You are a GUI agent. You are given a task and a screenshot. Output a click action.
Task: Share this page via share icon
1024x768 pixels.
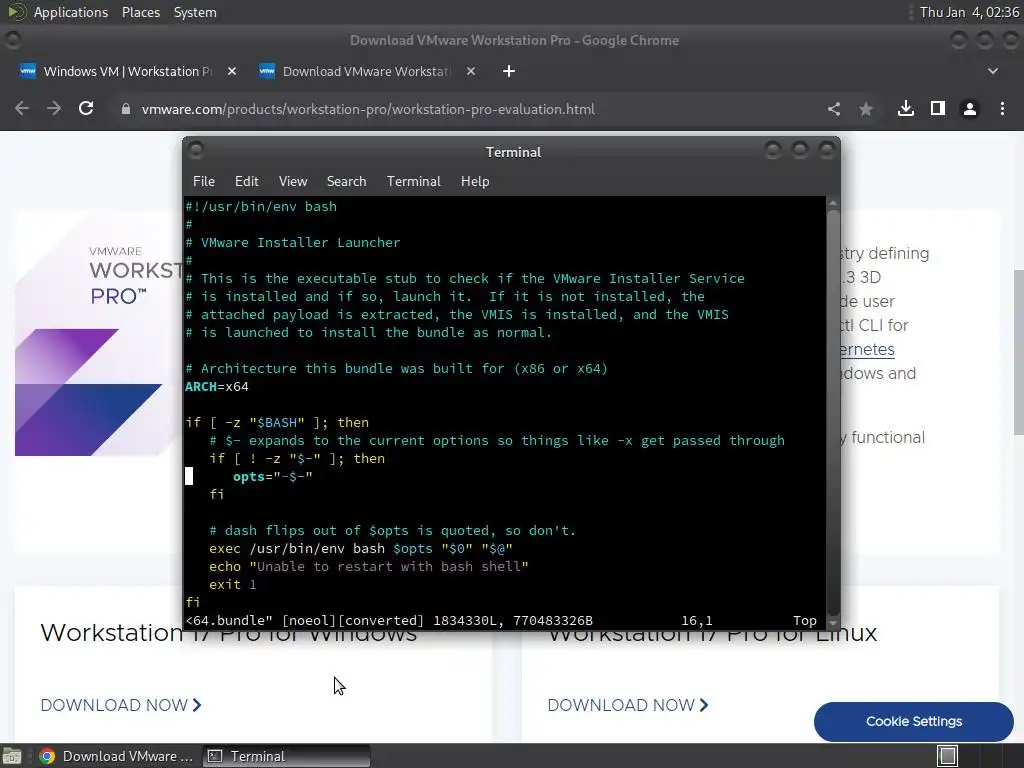click(x=834, y=109)
